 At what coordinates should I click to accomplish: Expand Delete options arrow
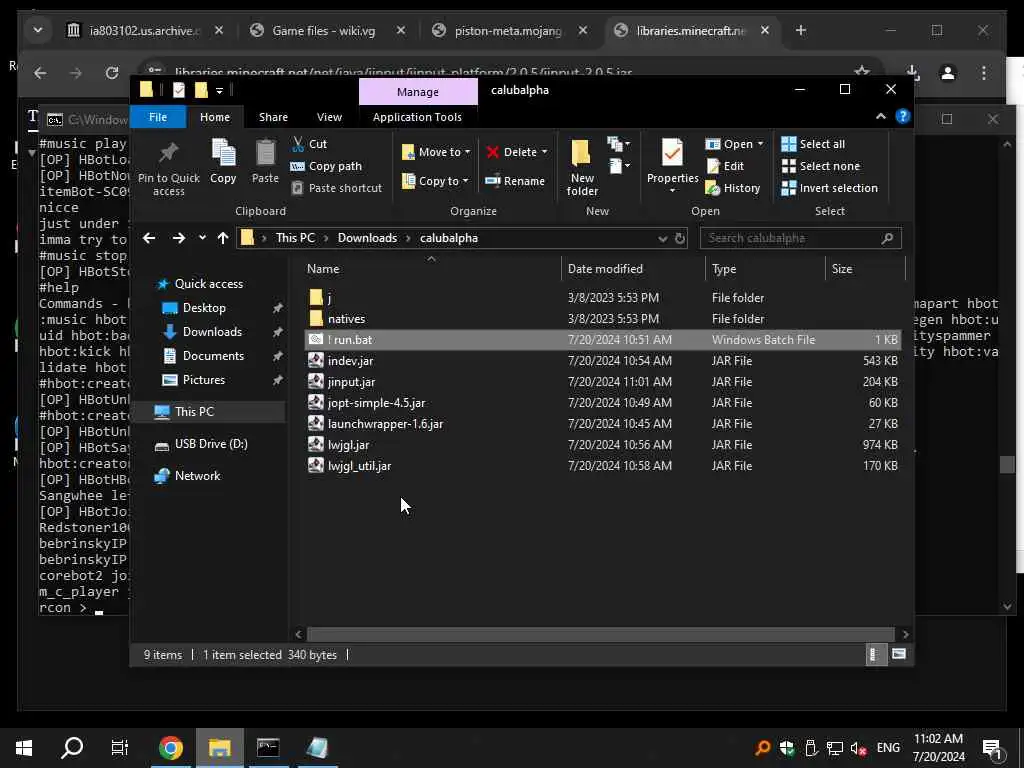click(545, 152)
